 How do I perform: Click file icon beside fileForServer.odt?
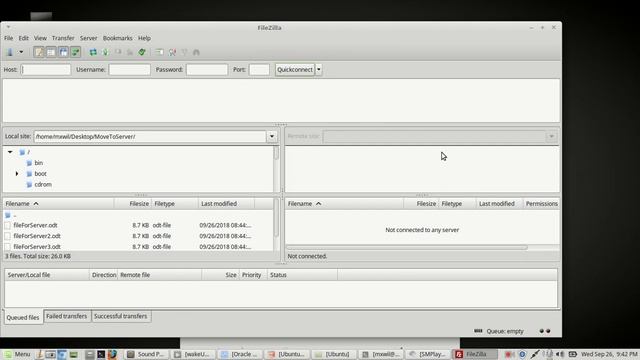(7, 225)
